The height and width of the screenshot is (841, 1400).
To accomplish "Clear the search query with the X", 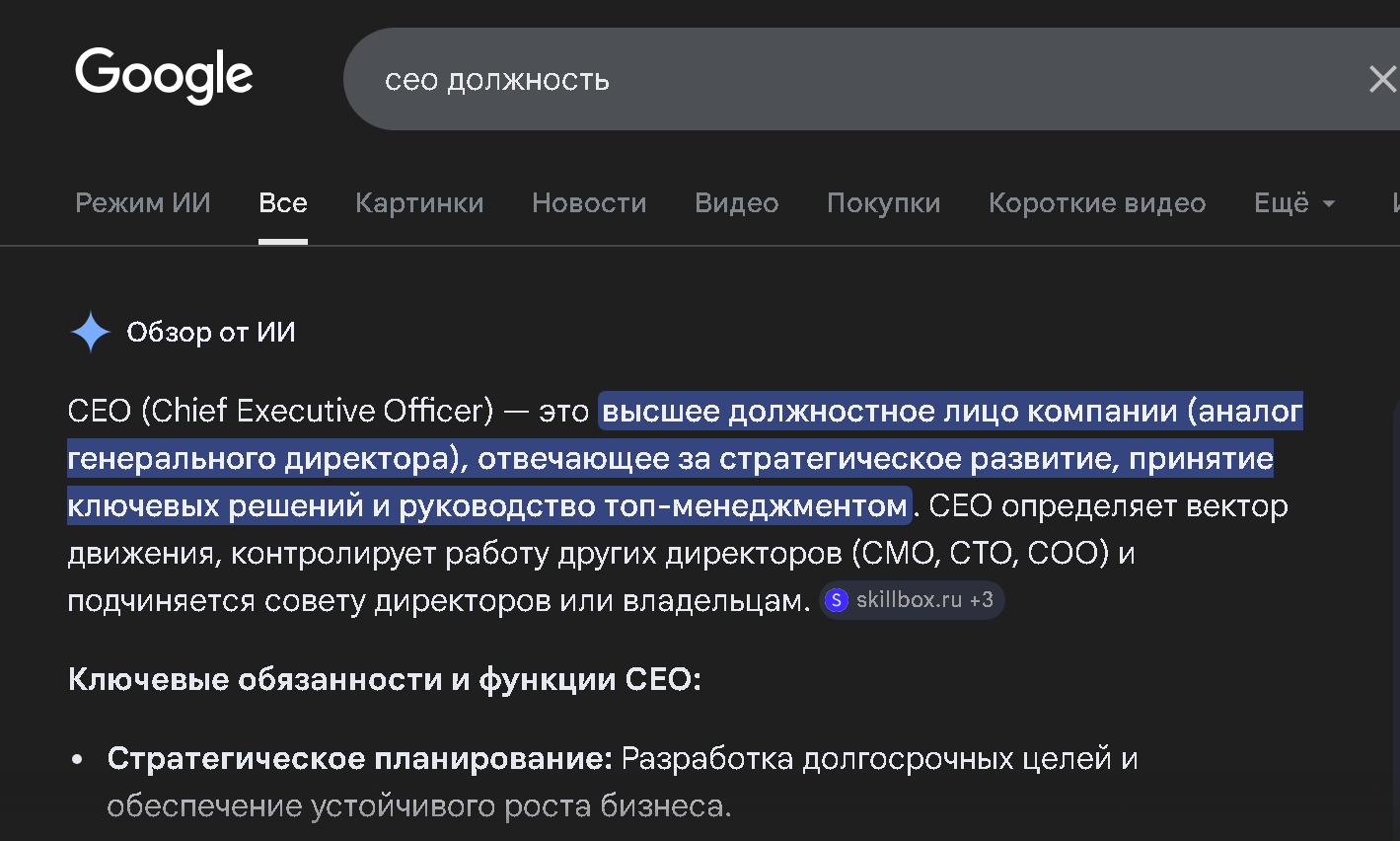I will (x=1382, y=79).
